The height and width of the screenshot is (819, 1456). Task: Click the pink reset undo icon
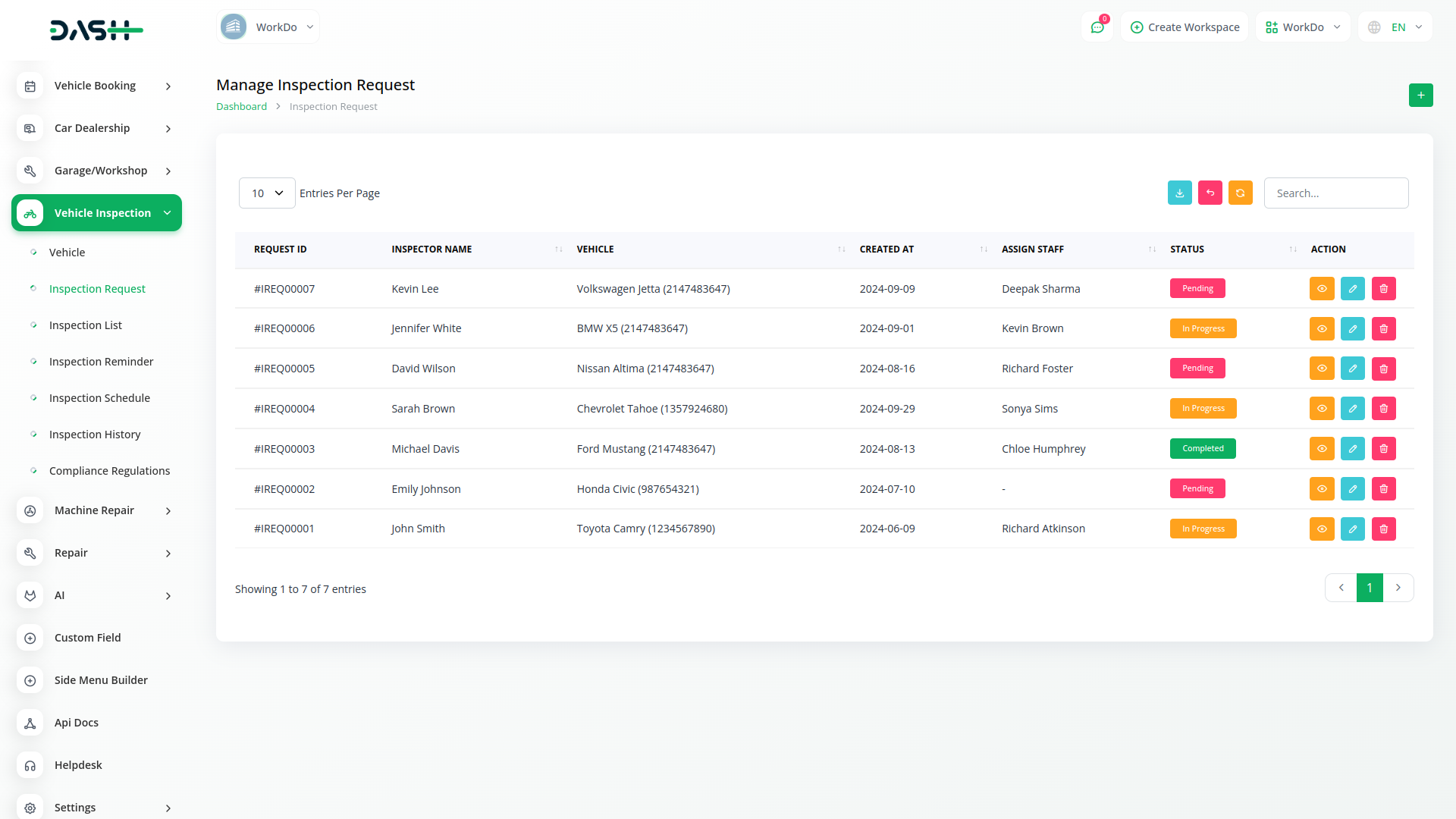[1210, 193]
